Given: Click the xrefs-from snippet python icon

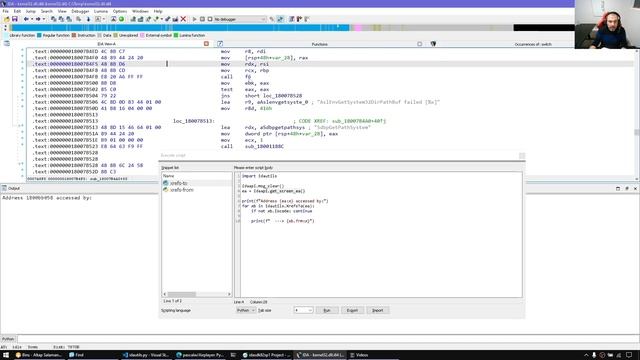Looking at the screenshot, I should (165, 190).
